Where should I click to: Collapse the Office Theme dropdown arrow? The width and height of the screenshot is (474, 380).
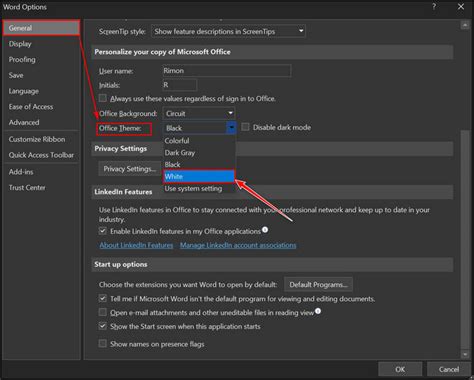[231, 128]
